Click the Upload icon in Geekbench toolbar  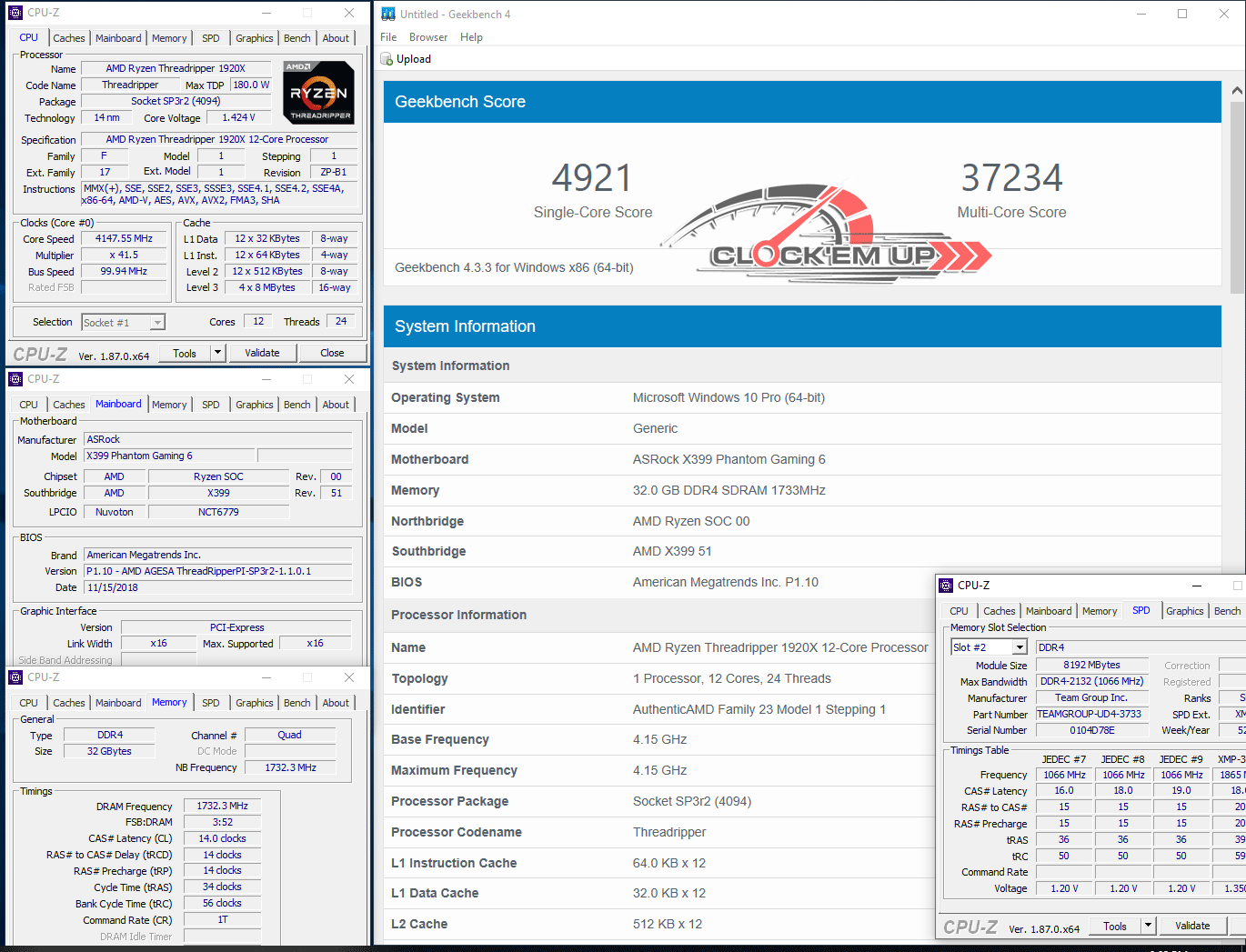pos(387,59)
